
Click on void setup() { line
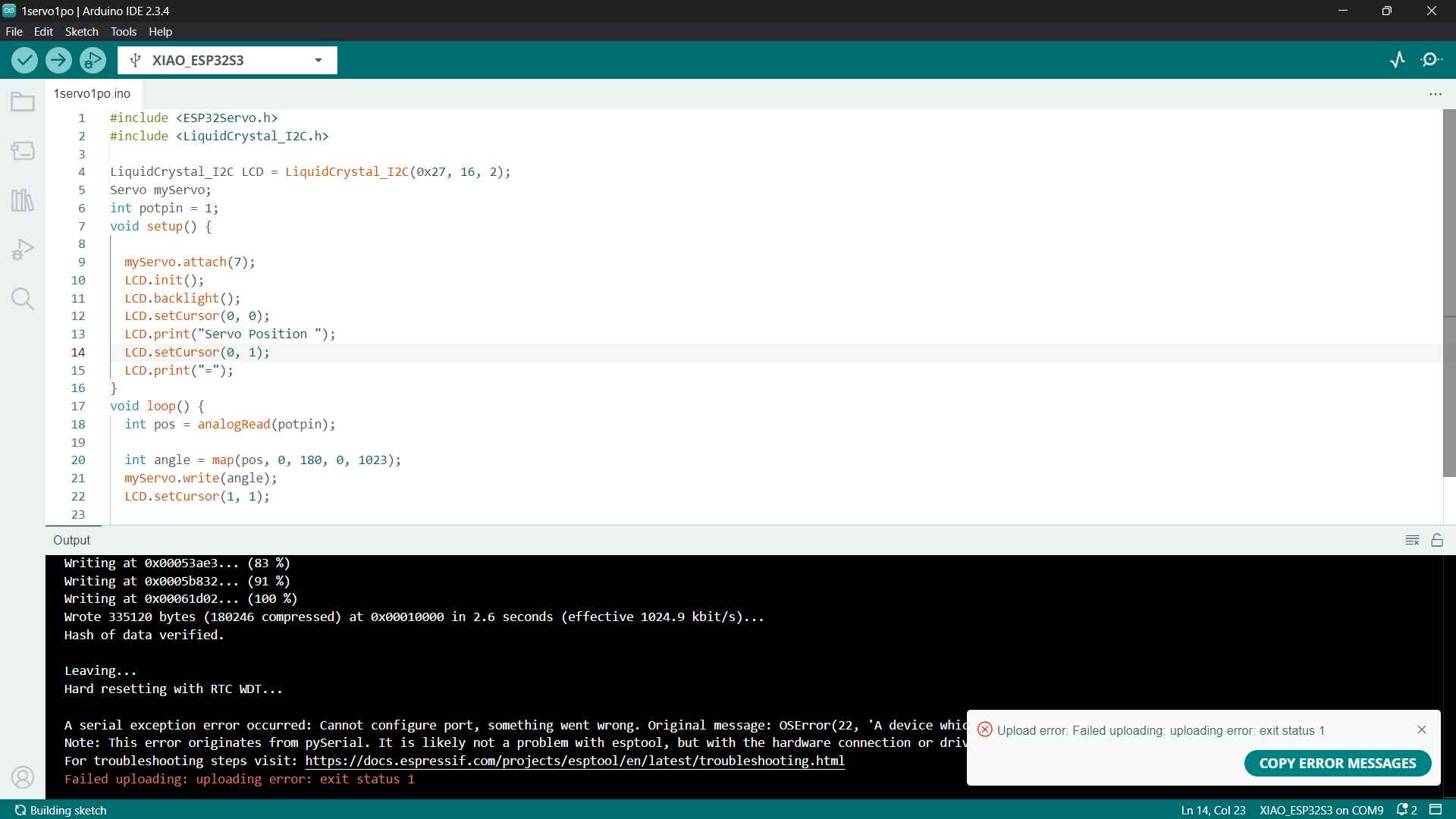tap(161, 226)
